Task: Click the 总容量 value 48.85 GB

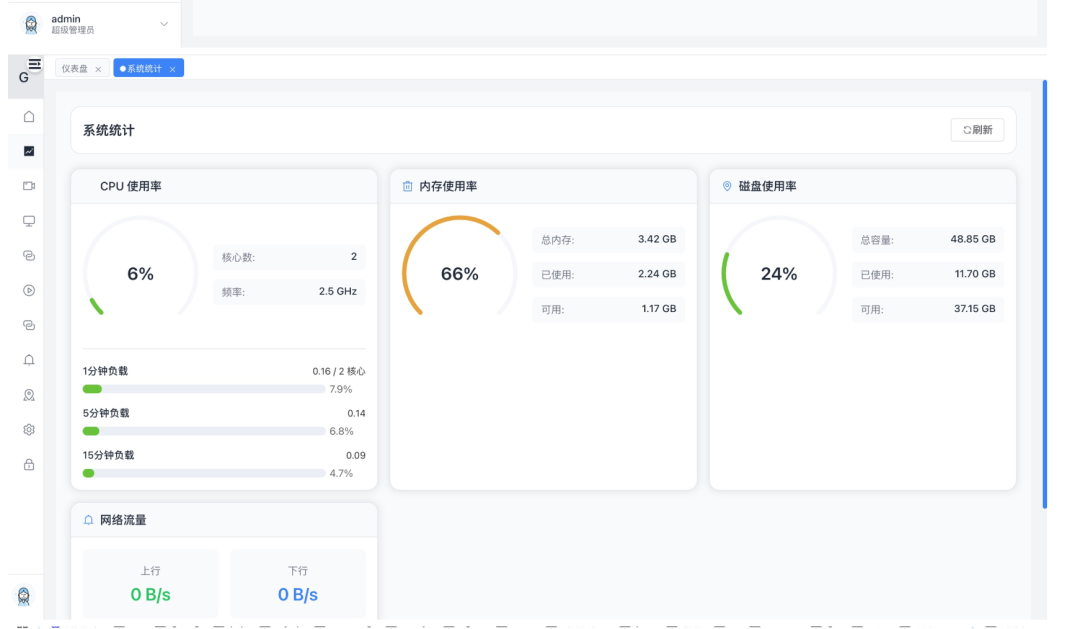Action: coord(973,239)
